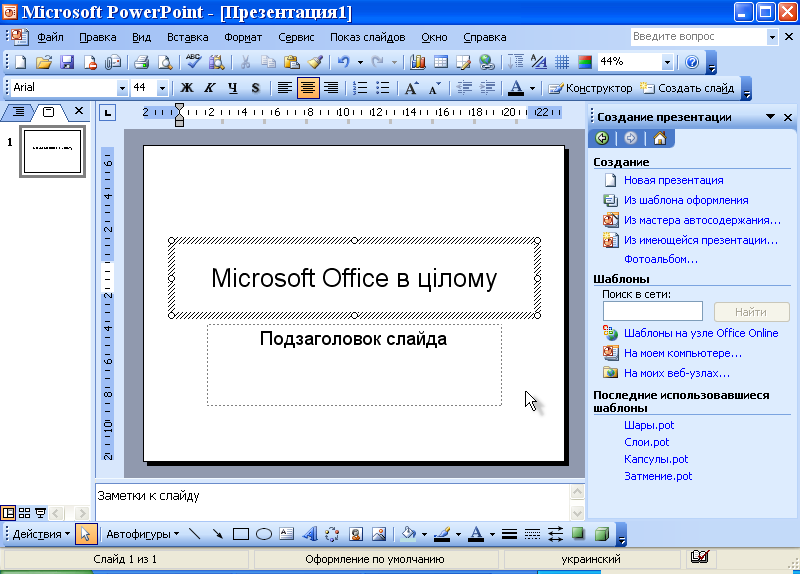Create a new blank presentation from toolbar

pos(20,62)
